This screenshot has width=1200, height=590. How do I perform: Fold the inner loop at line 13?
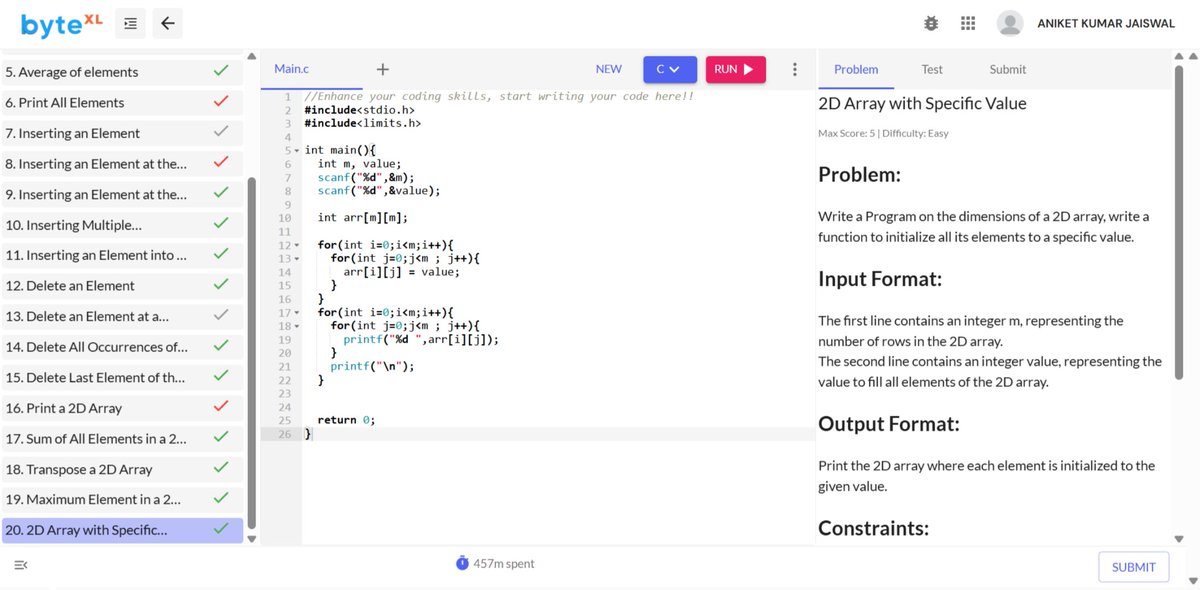click(x=297, y=258)
